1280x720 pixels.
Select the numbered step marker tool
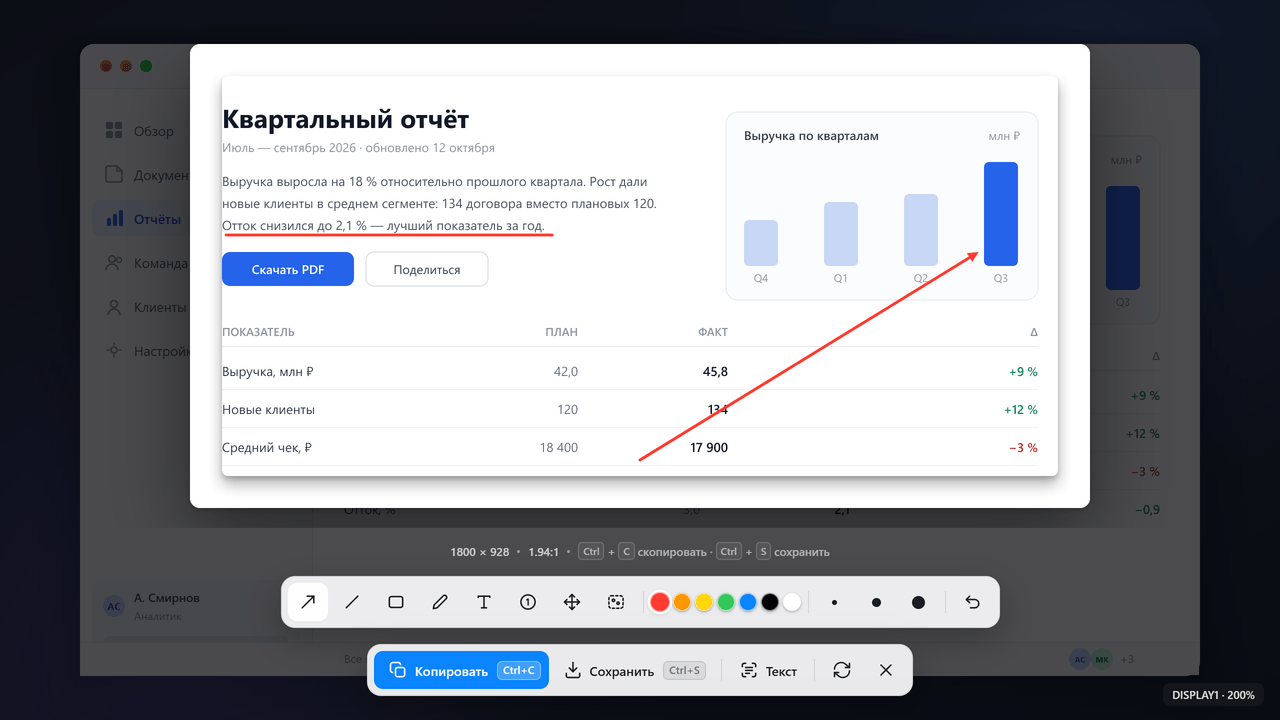[528, 602]
